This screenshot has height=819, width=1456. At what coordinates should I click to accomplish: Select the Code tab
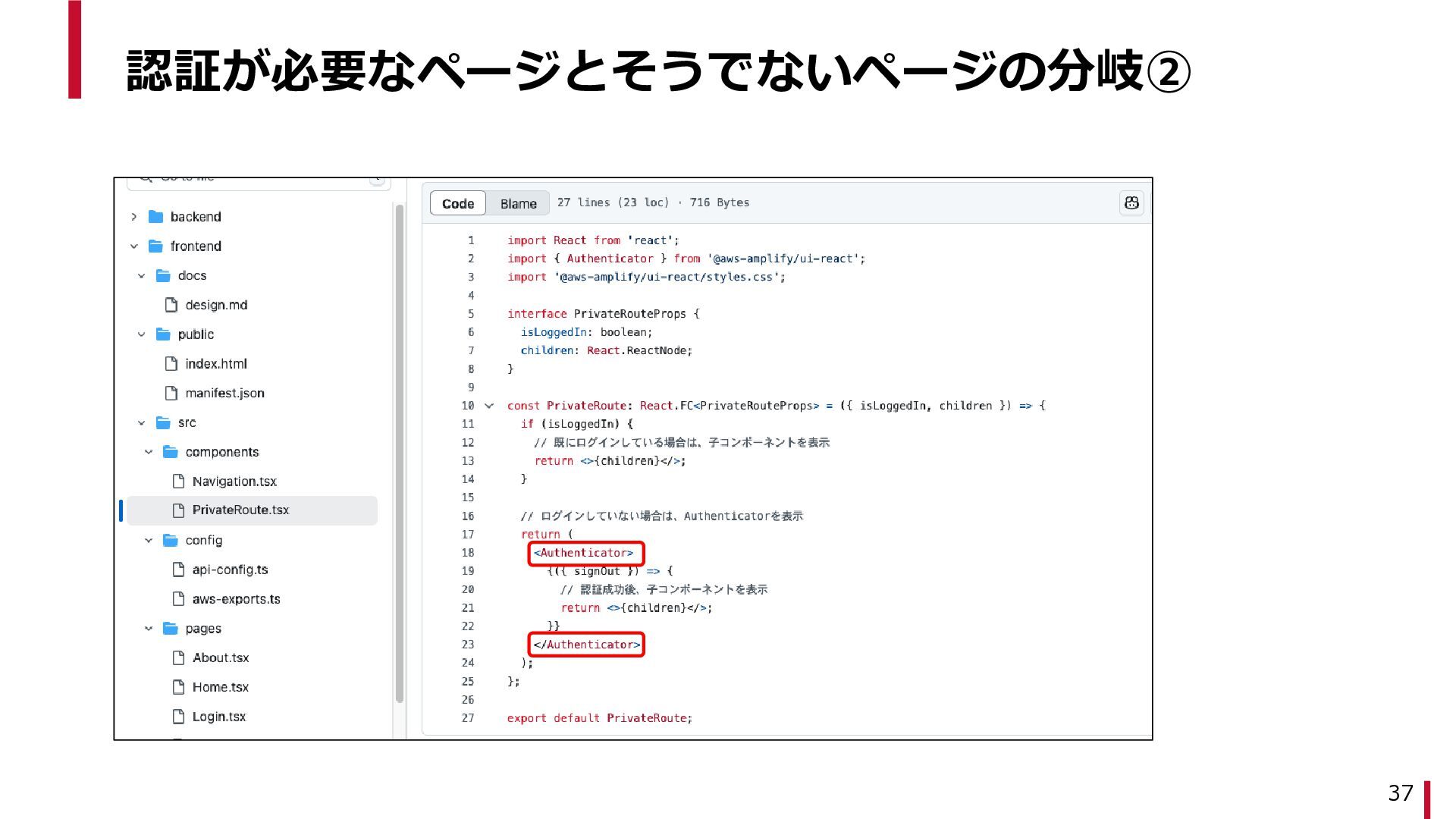pyautogui.click(x=458, y=203)
